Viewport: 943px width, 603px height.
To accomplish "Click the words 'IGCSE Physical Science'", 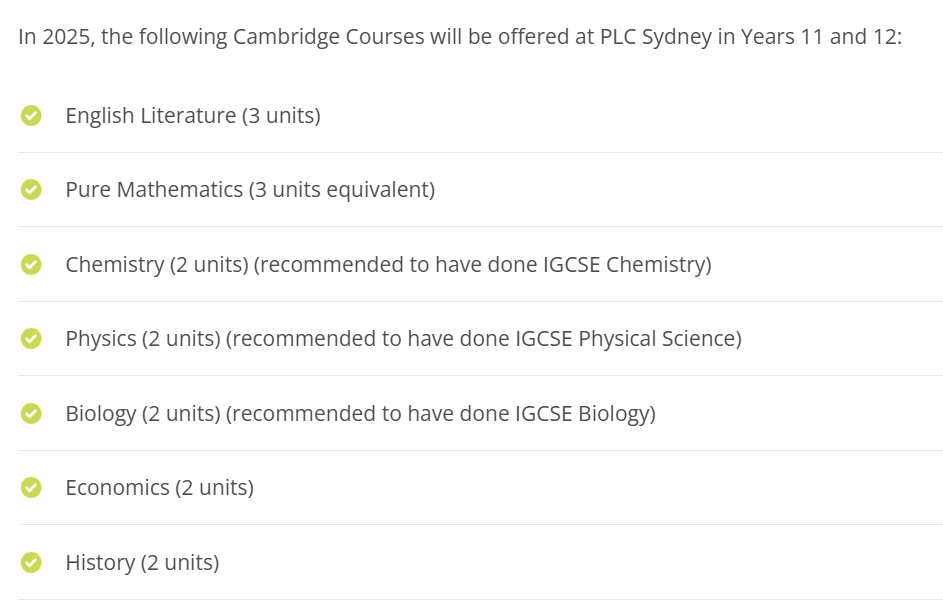I will (624, 339).
